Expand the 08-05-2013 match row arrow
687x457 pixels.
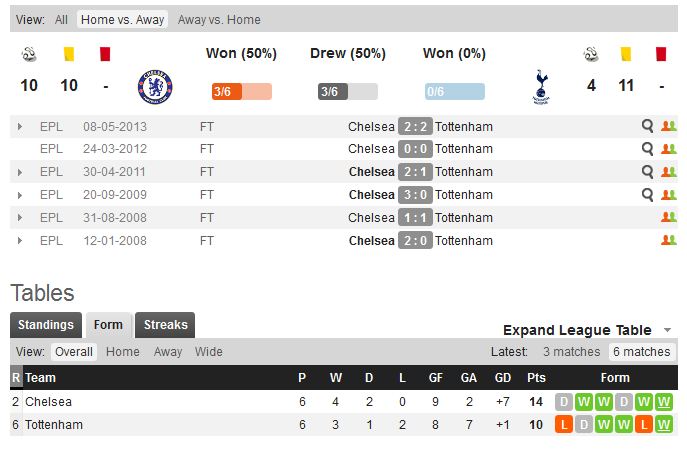click(20, 127)
